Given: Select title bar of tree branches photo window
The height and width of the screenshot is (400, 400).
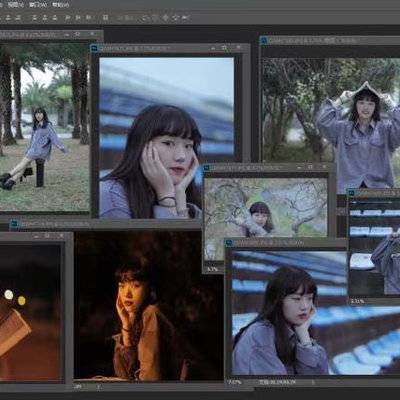Looking at the screenshot, I should click(x=269, y=168).
